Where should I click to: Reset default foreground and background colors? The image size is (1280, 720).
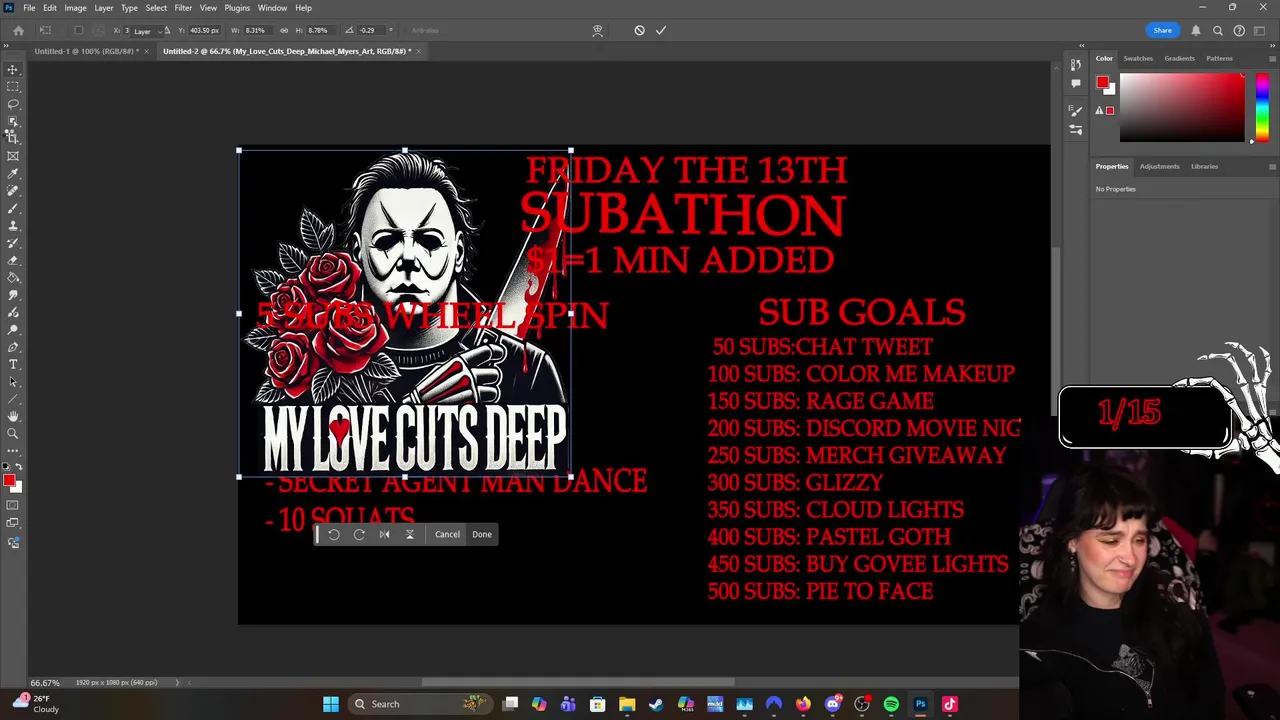pos(6,467)
